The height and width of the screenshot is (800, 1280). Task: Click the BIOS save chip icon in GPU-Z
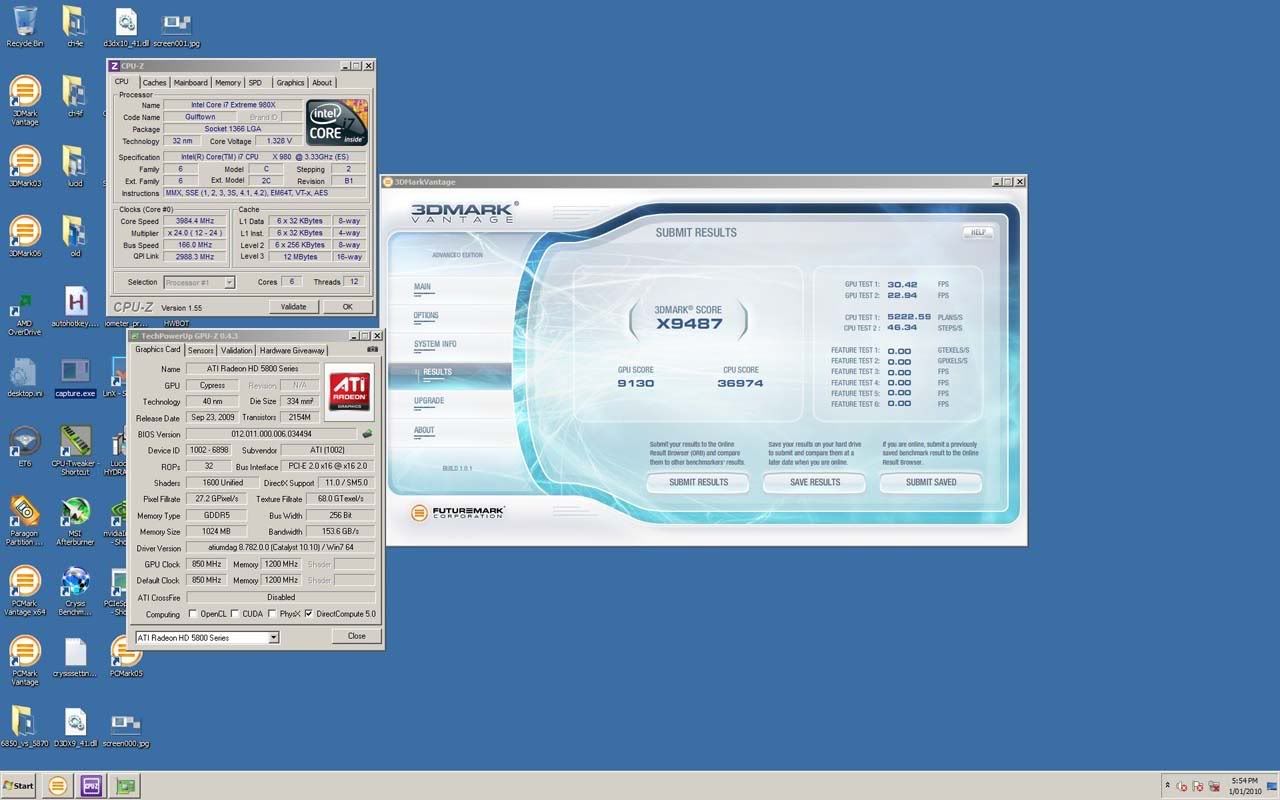(x=367, y=434)
